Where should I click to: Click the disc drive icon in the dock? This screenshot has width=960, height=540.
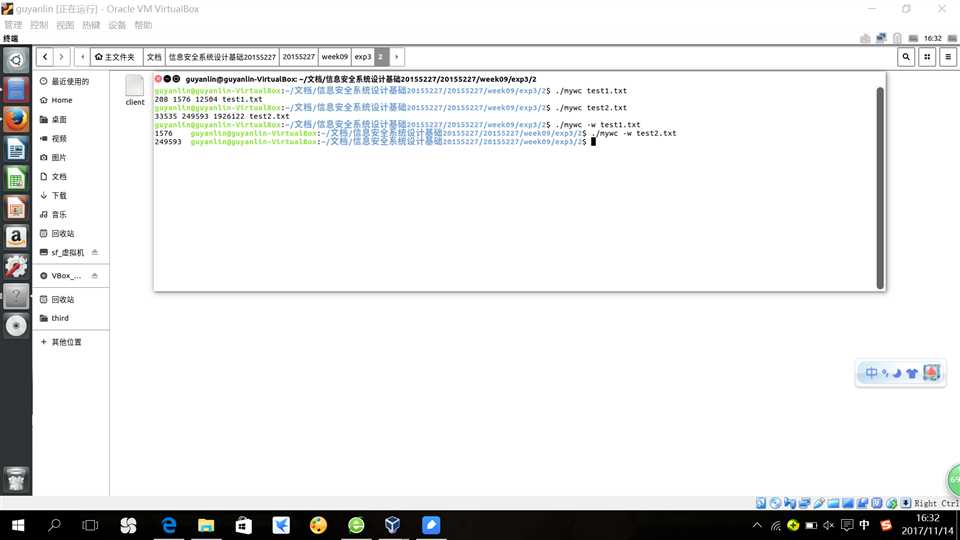pos(16,326)
